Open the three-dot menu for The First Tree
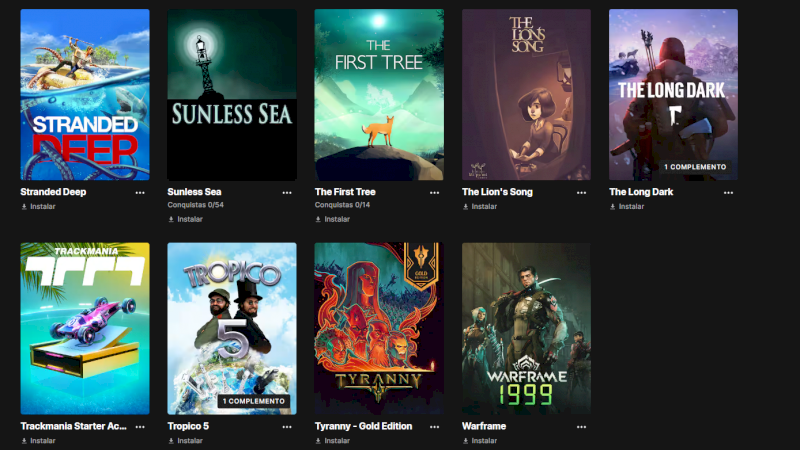The width and height of the screenshot is (800, 450). 434,193
